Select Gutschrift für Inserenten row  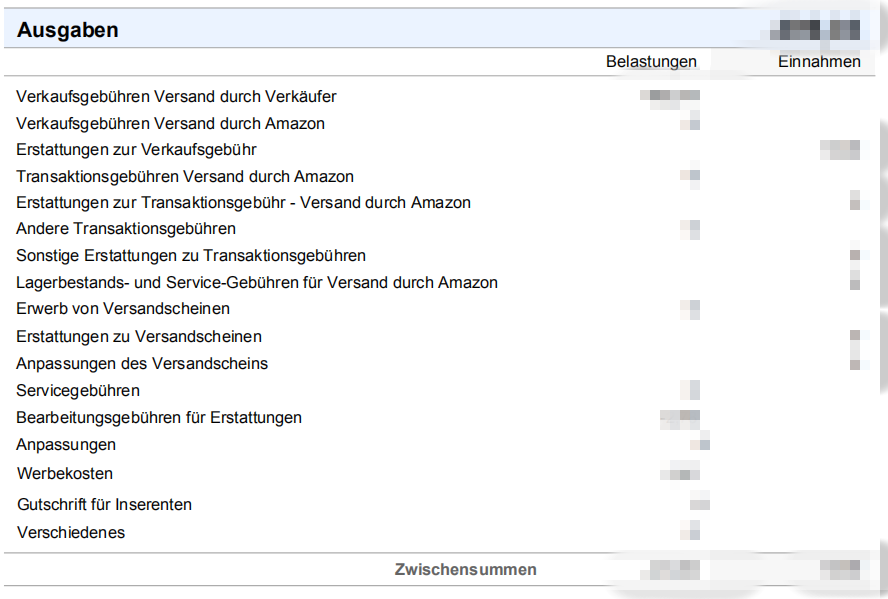tap(104, 505)
